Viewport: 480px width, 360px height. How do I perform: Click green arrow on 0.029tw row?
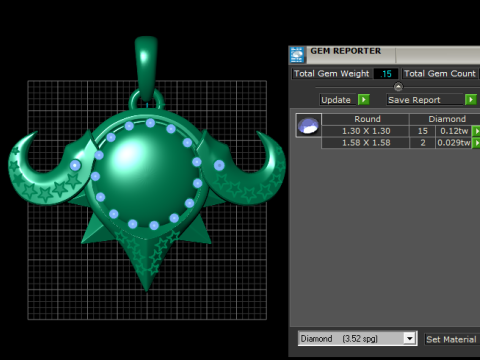coord(476,143)
